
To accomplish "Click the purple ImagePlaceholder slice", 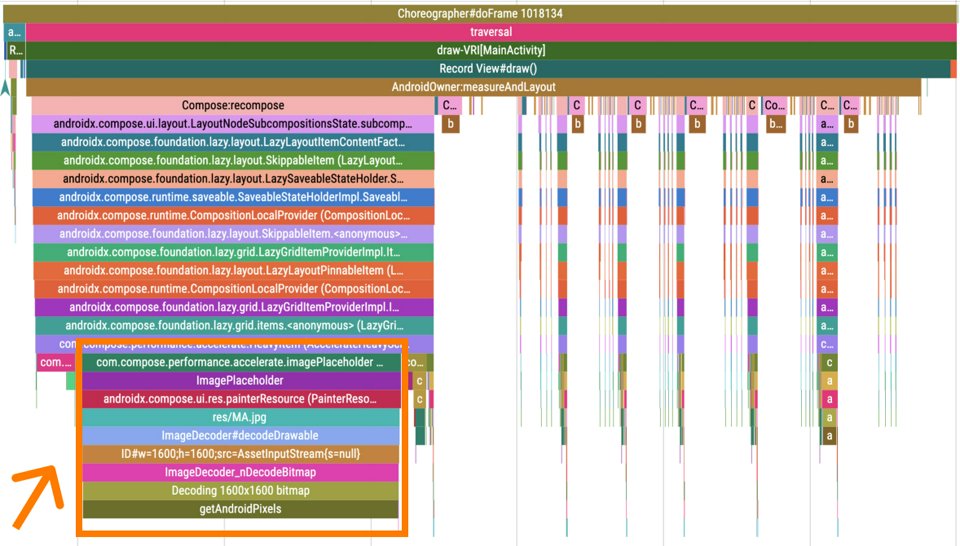I will (x=240, y=380).
